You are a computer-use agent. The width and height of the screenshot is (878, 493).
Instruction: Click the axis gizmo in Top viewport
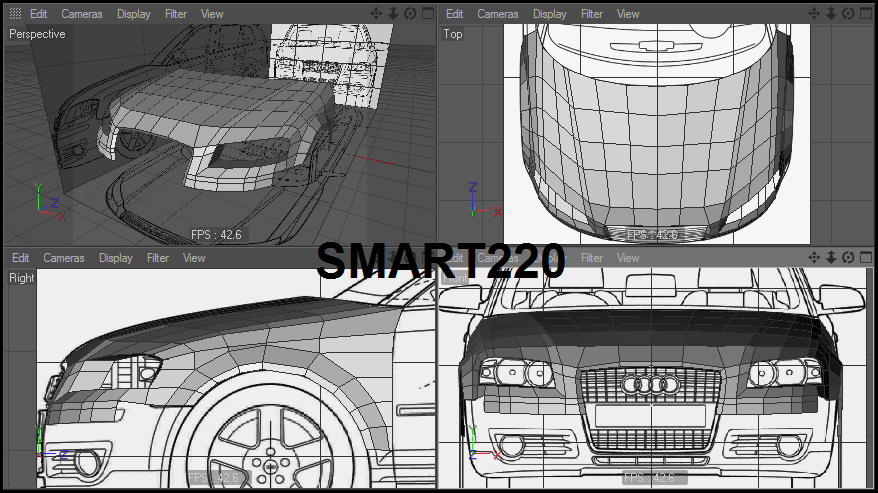pos(484,200)
